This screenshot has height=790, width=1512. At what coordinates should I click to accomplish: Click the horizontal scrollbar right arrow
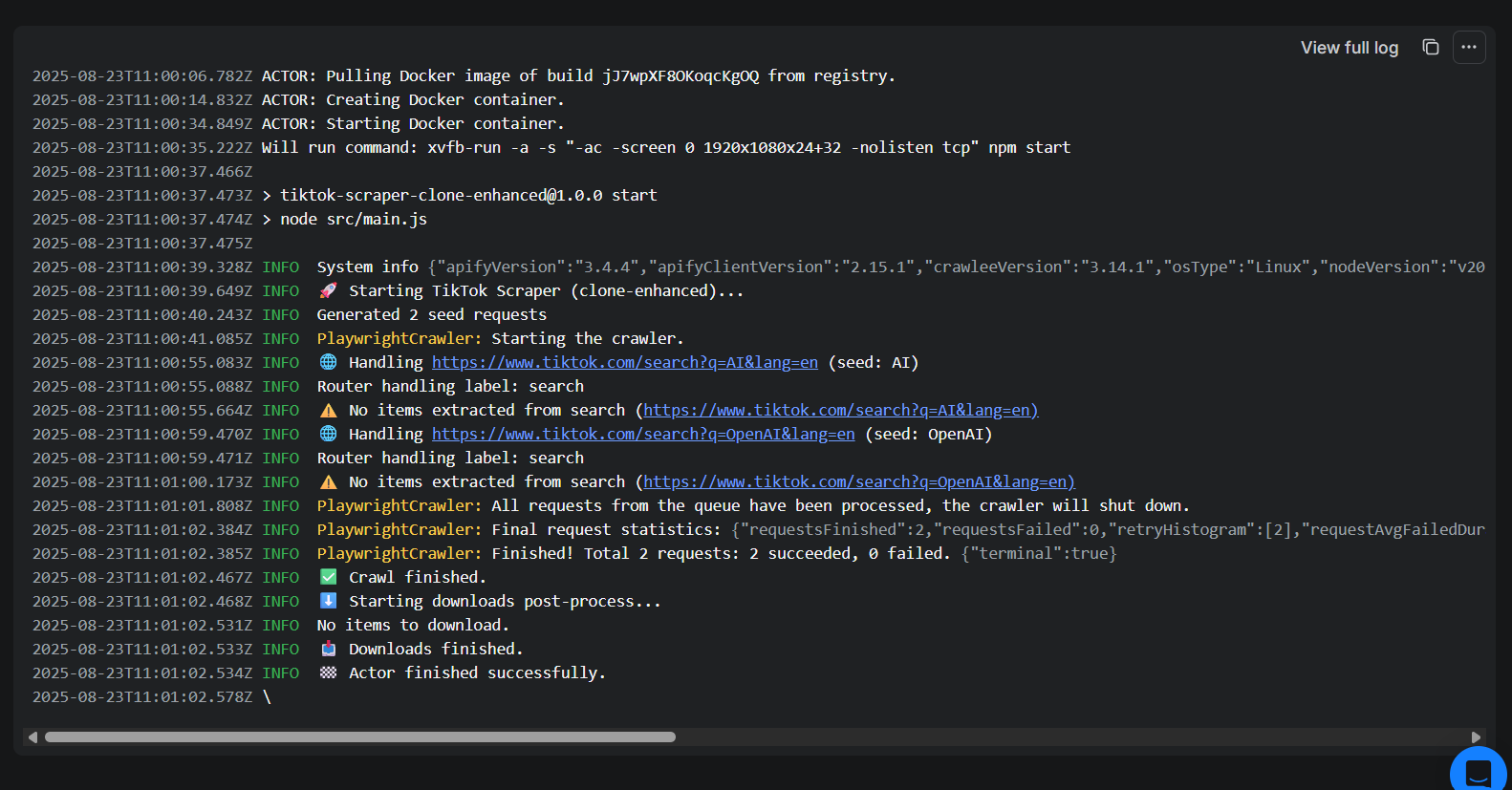tap(1476, 737)
